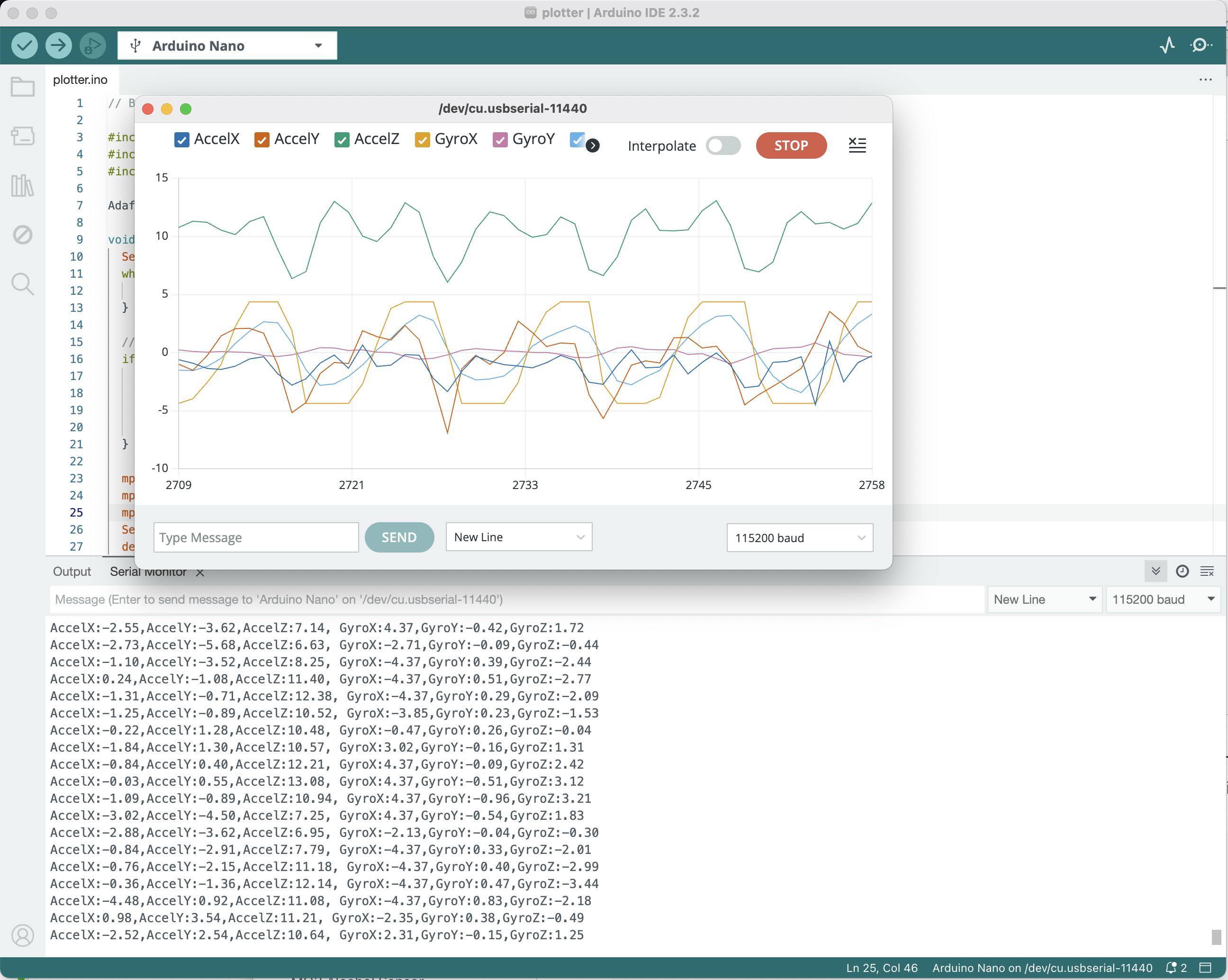Click the Serial Monitor message input field
Viewport: 1228px width, 980px height.
pyautogui.click(x=517, y=599)
